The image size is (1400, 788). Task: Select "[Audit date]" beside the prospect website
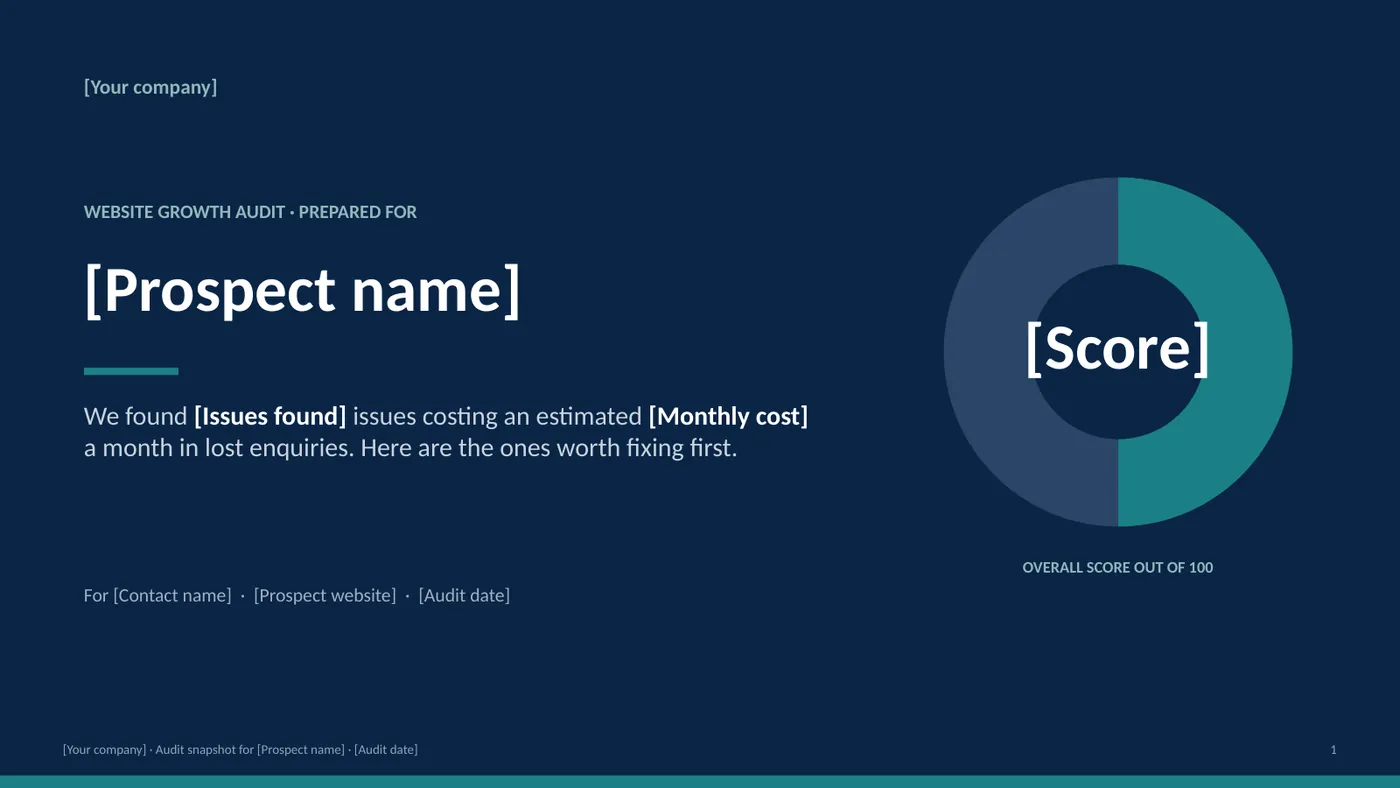[x=464, y=596]
